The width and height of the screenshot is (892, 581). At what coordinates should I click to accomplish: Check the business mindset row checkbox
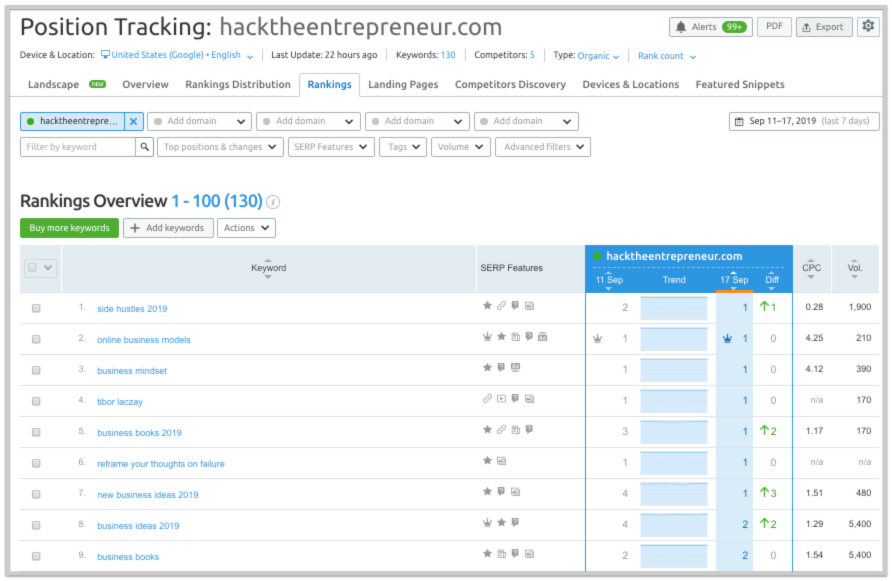coord(36,370)
